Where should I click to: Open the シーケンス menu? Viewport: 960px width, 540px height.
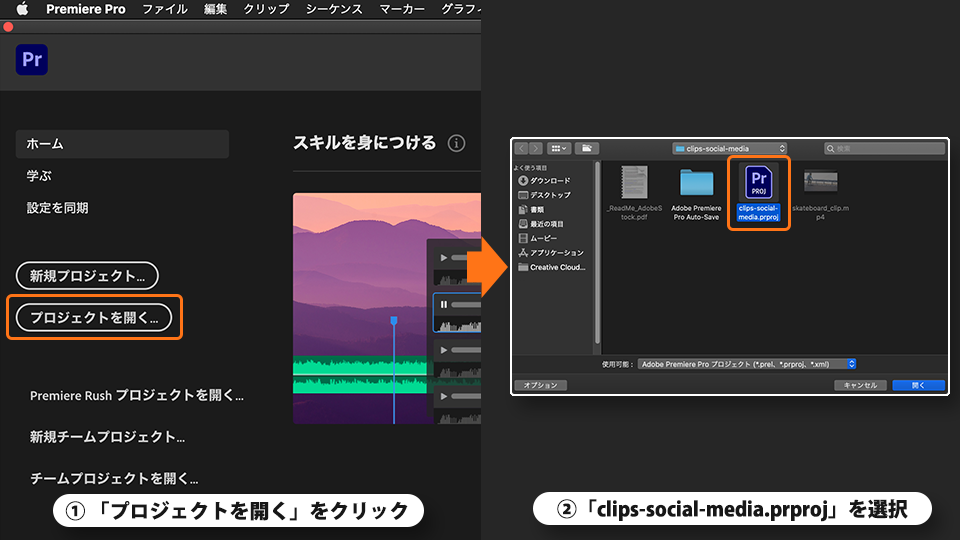(334, 9)
